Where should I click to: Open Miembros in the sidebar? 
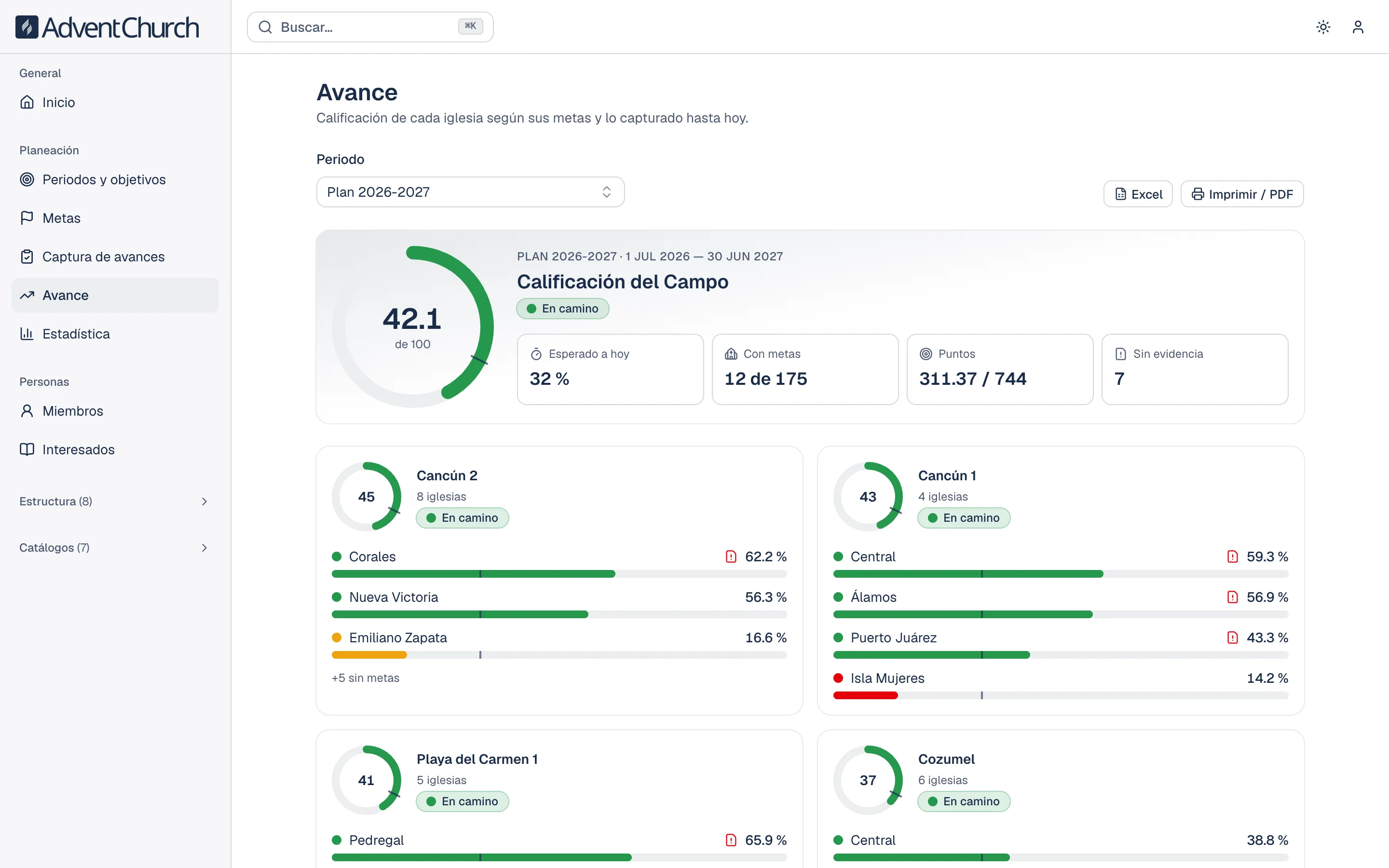[115, 411]
